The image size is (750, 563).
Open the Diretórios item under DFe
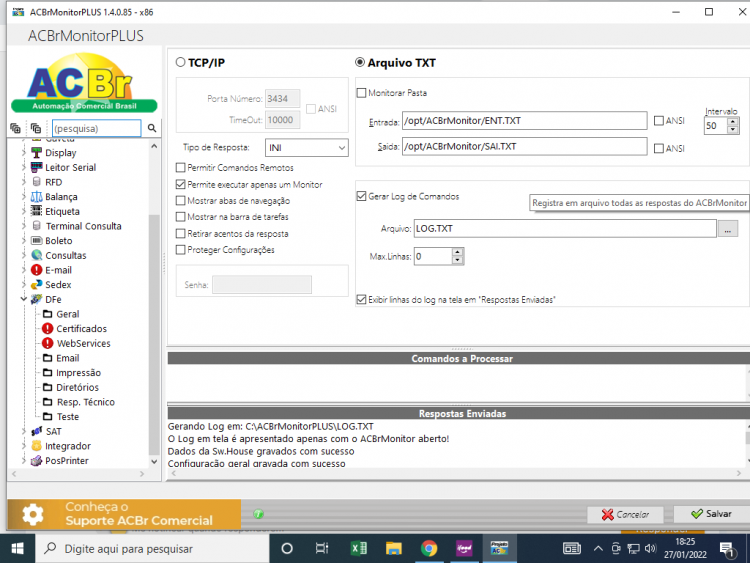pyautogui.click(x=77, y=387)
